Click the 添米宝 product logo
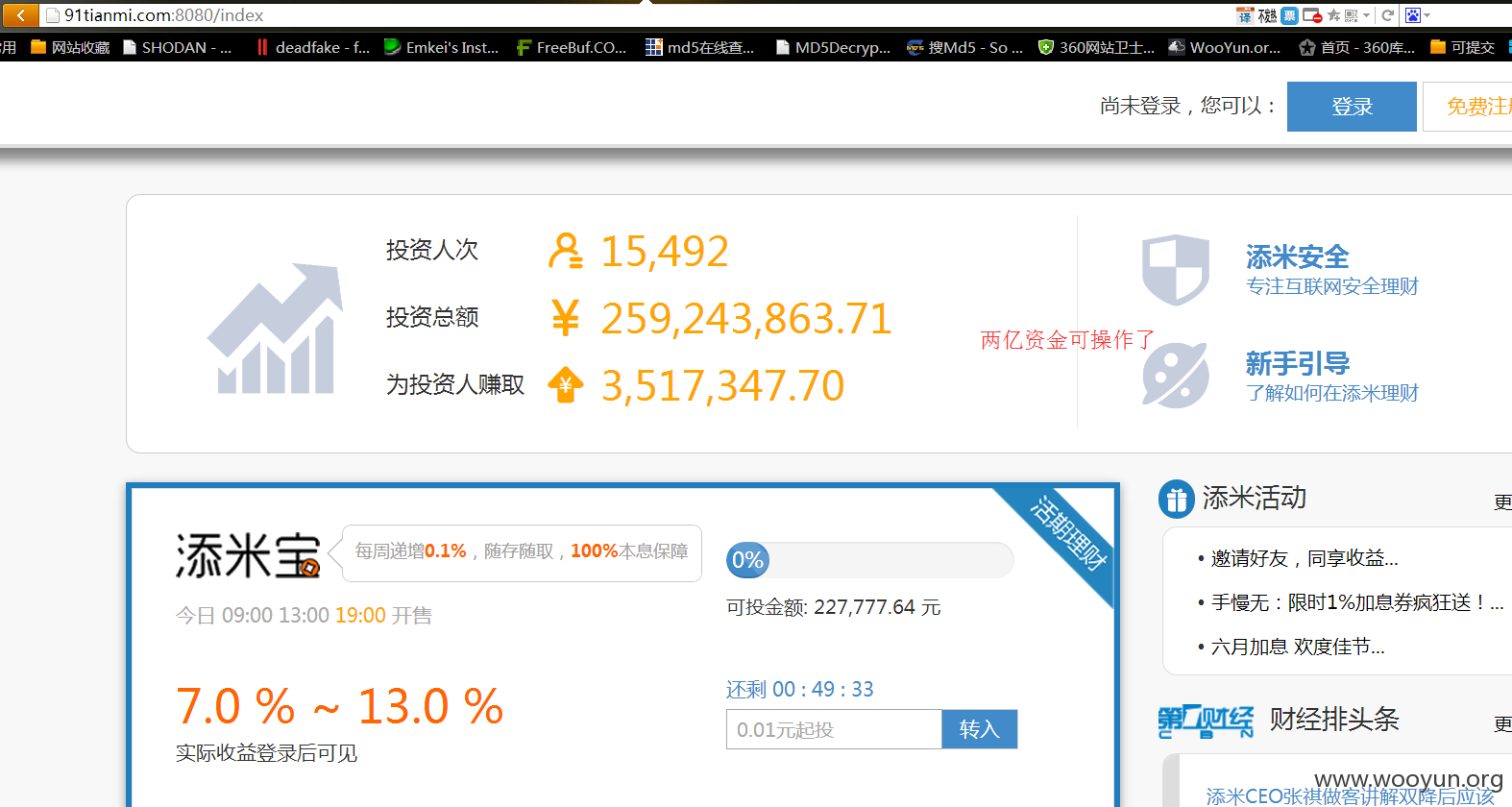 [247, 555]
